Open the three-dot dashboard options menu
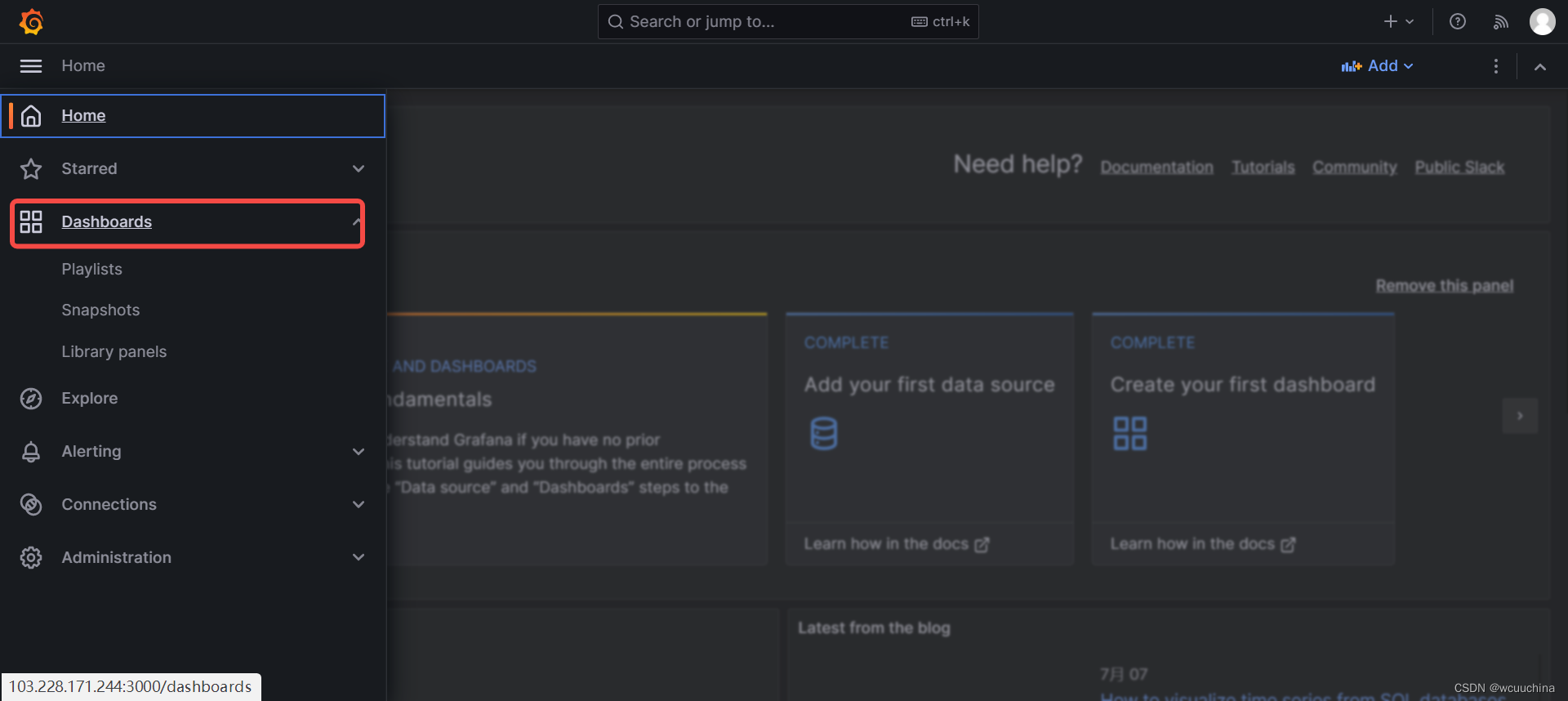Viewport: 1568px width, 701px height. click(1496, 66)
